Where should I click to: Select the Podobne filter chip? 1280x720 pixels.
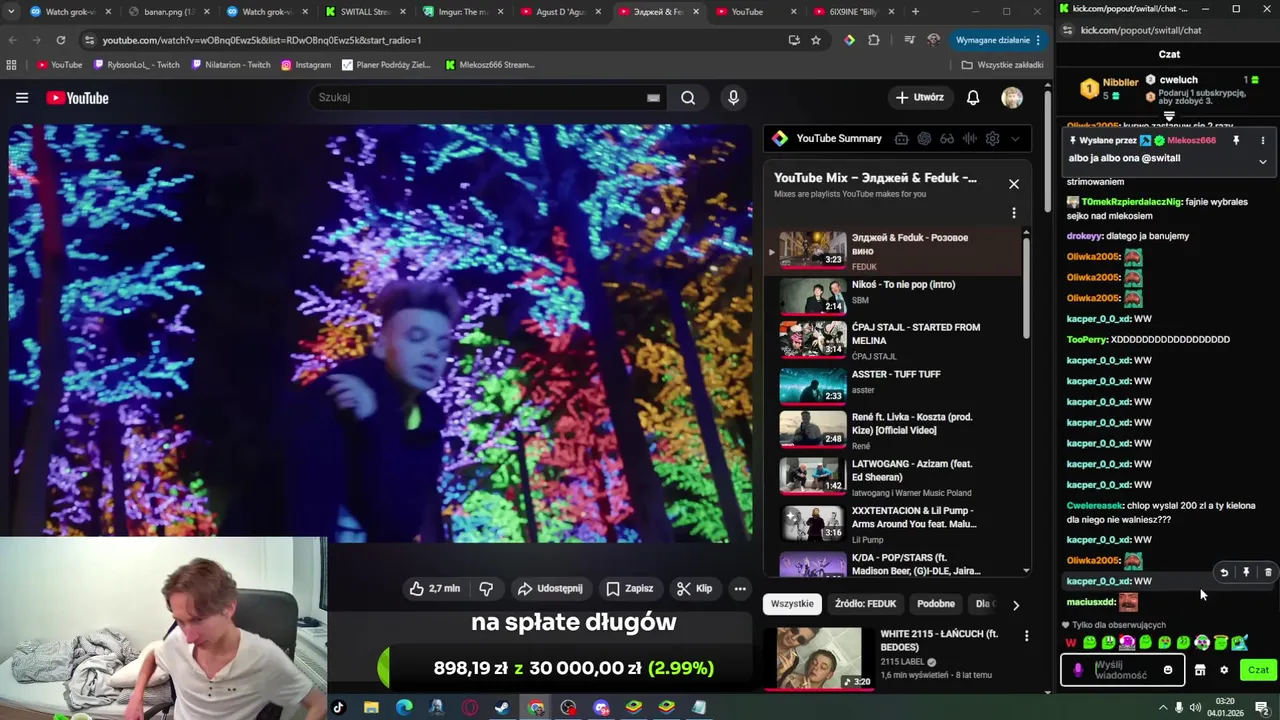[x=936, y=604]
